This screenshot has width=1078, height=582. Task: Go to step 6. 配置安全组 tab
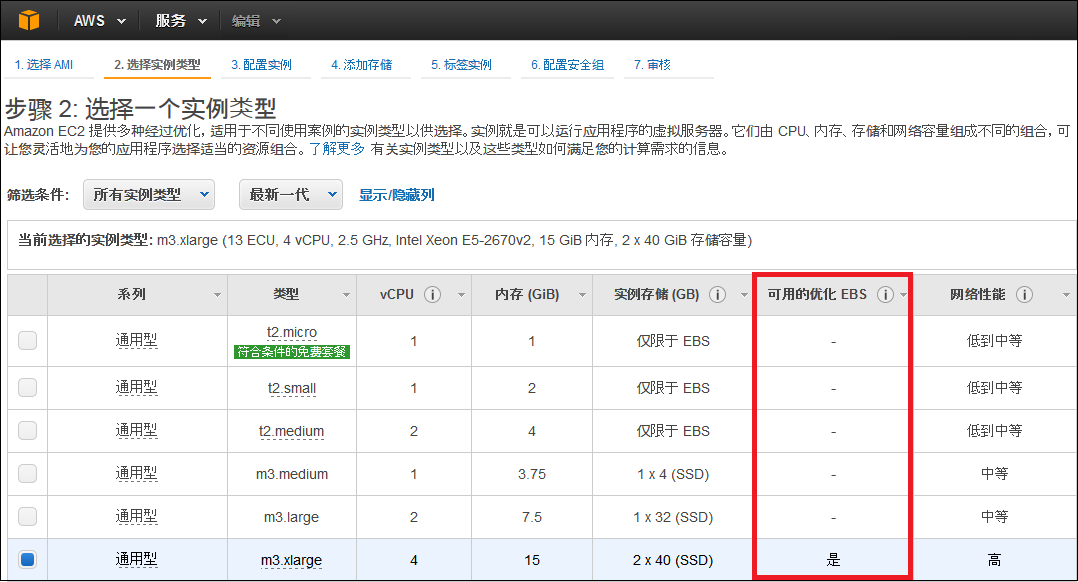[567, 65]
